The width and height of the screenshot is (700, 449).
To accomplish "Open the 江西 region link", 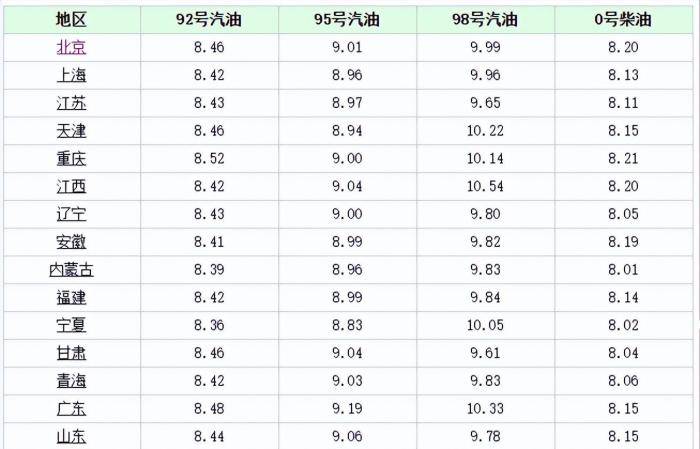I will point(71,186).
